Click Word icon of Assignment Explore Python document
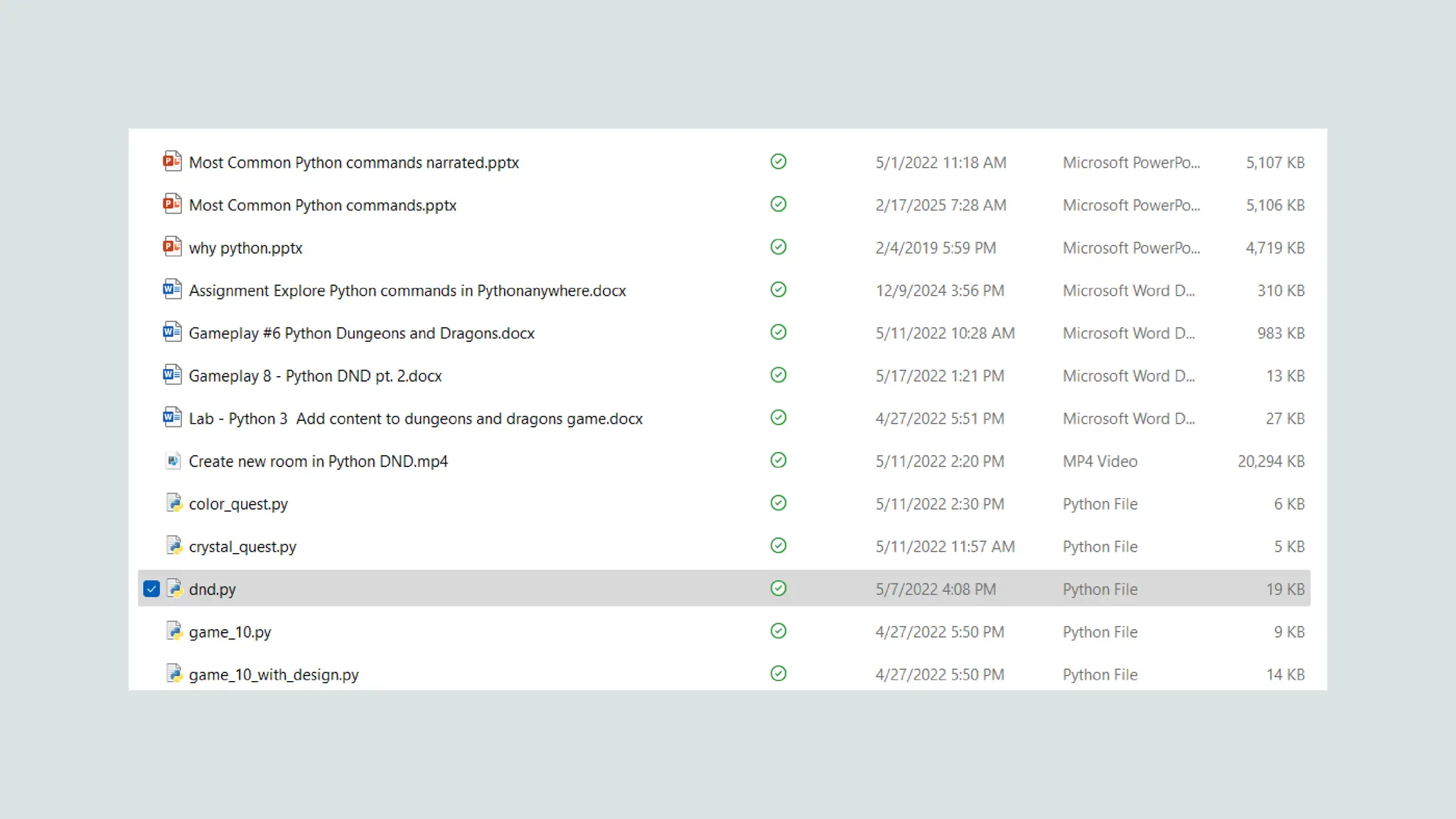This screenshot has width=1456, height=819. coord(172,289)
